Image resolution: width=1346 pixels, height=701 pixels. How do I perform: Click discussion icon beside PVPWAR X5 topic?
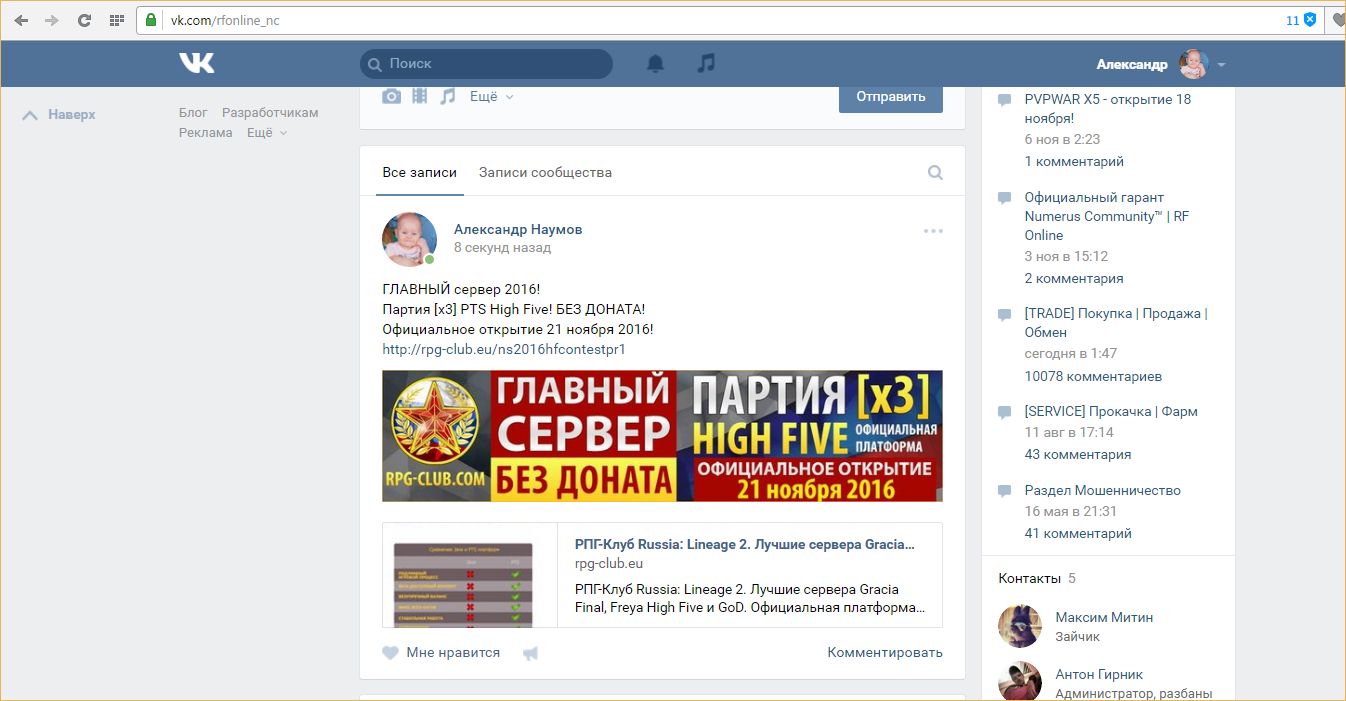[x=1005, y=99]
